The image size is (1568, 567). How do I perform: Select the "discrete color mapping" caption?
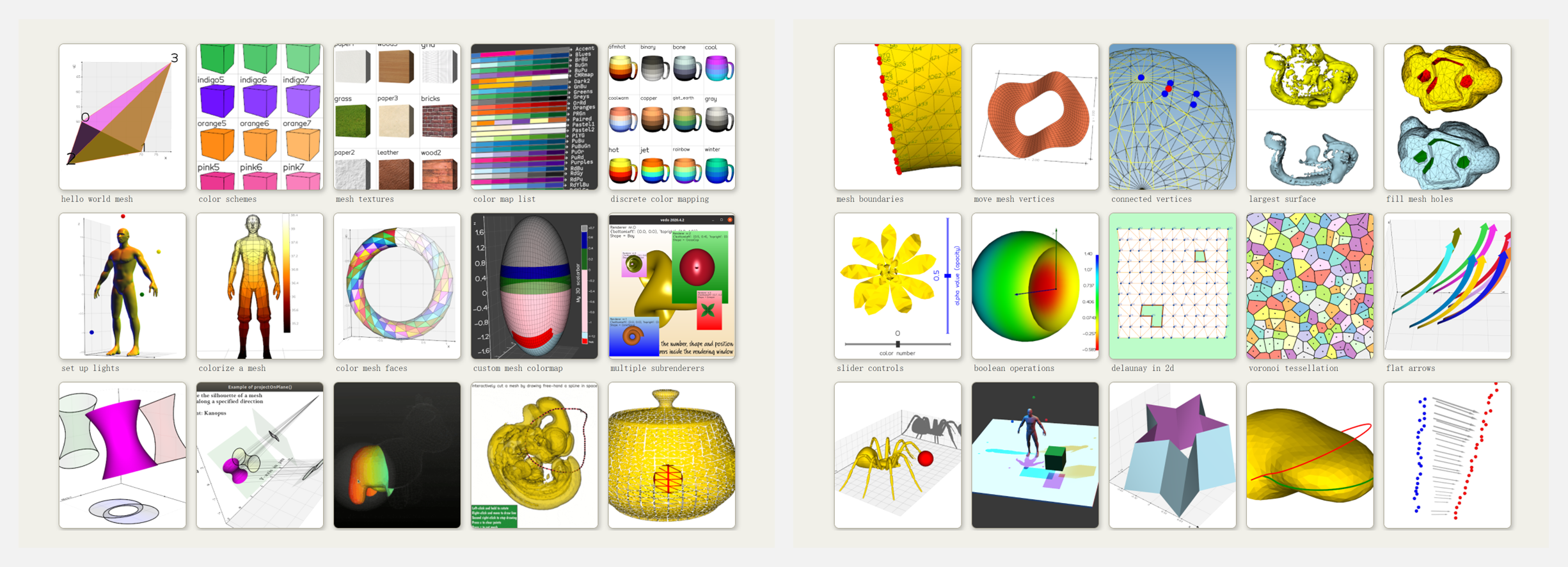[660, 199]
